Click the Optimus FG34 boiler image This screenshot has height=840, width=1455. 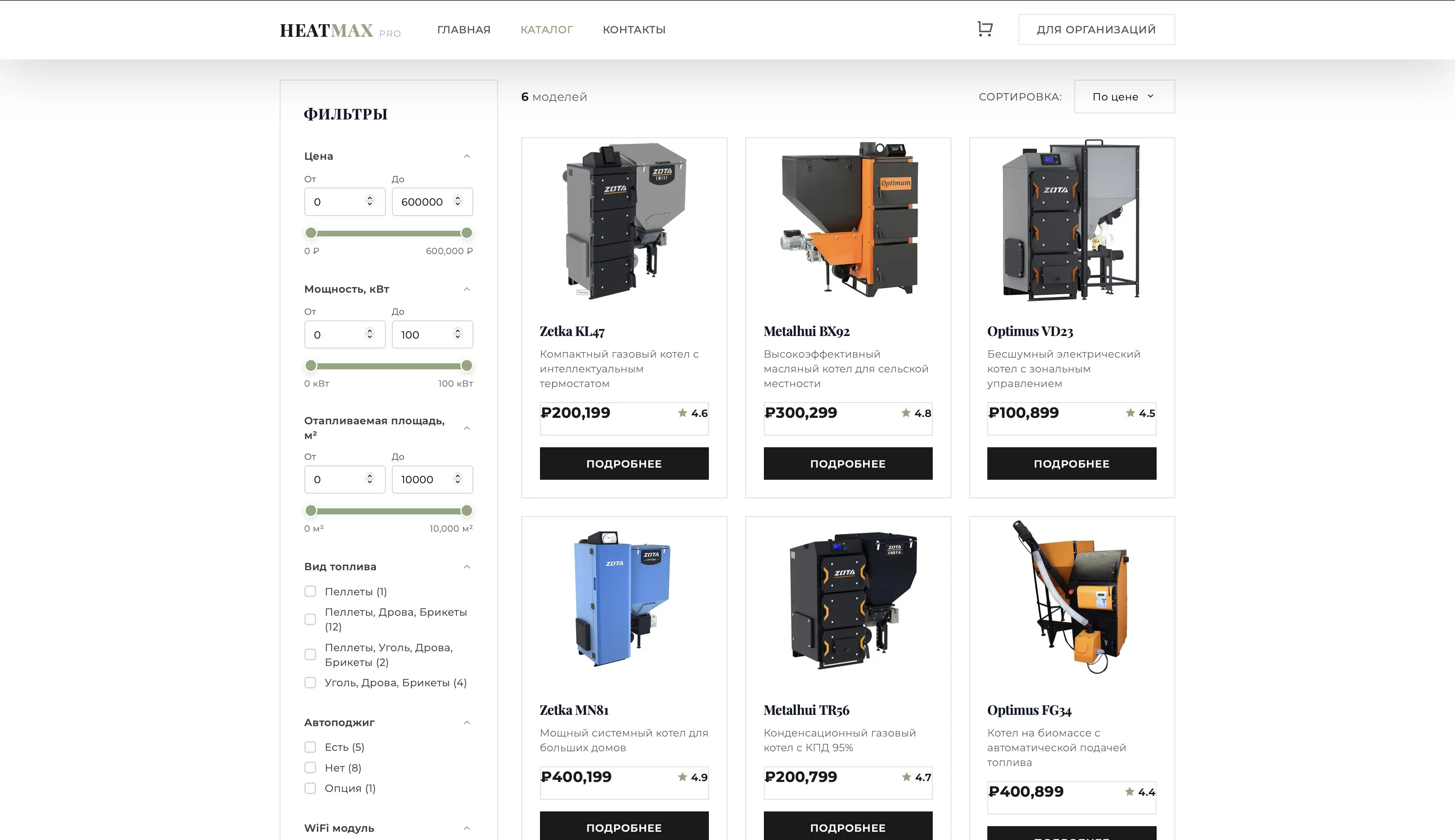pos(1071,597)
